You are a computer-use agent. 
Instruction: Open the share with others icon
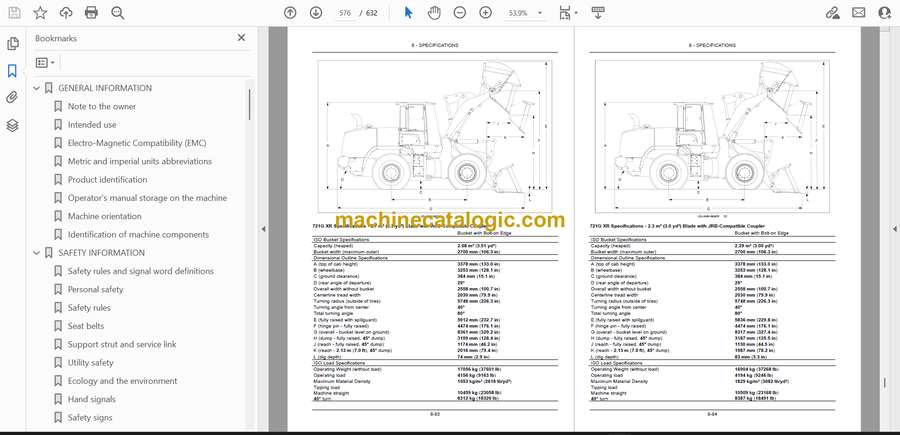[x=885, y=13]
